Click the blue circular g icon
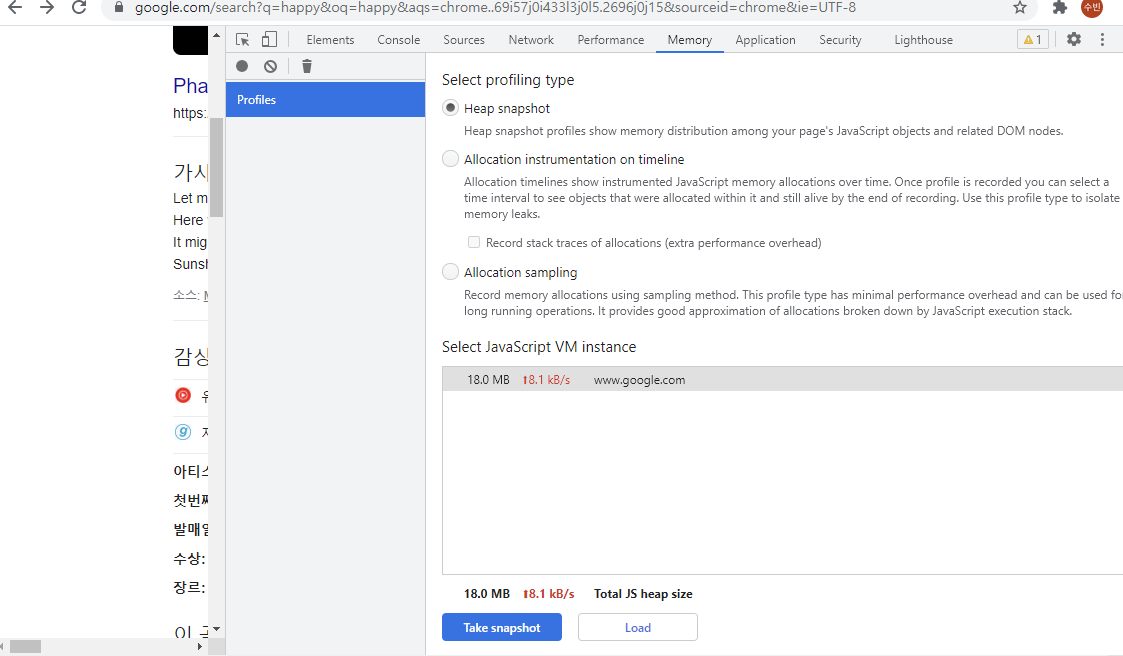Image resolution: width=1123 pixels, height=656 pixels. point(183,431)
